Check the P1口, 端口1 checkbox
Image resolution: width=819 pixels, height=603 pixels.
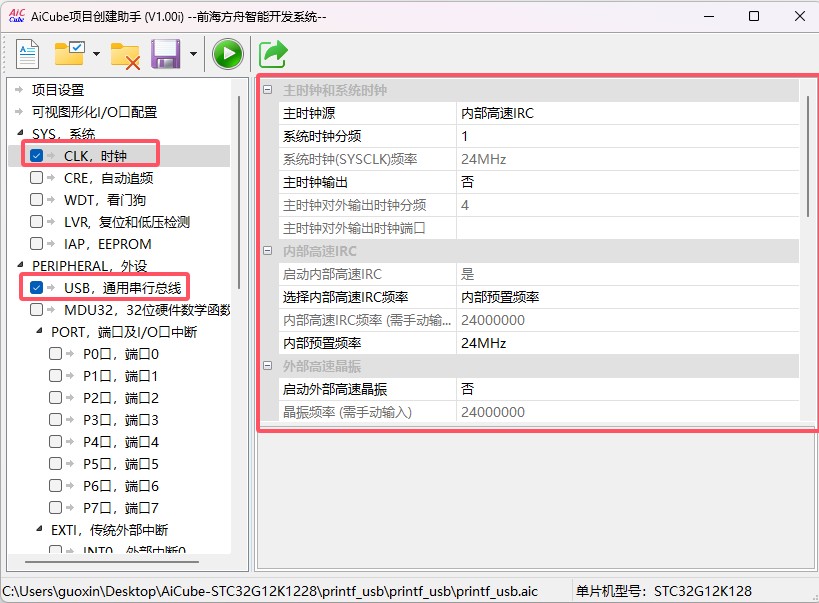(55, 376)
